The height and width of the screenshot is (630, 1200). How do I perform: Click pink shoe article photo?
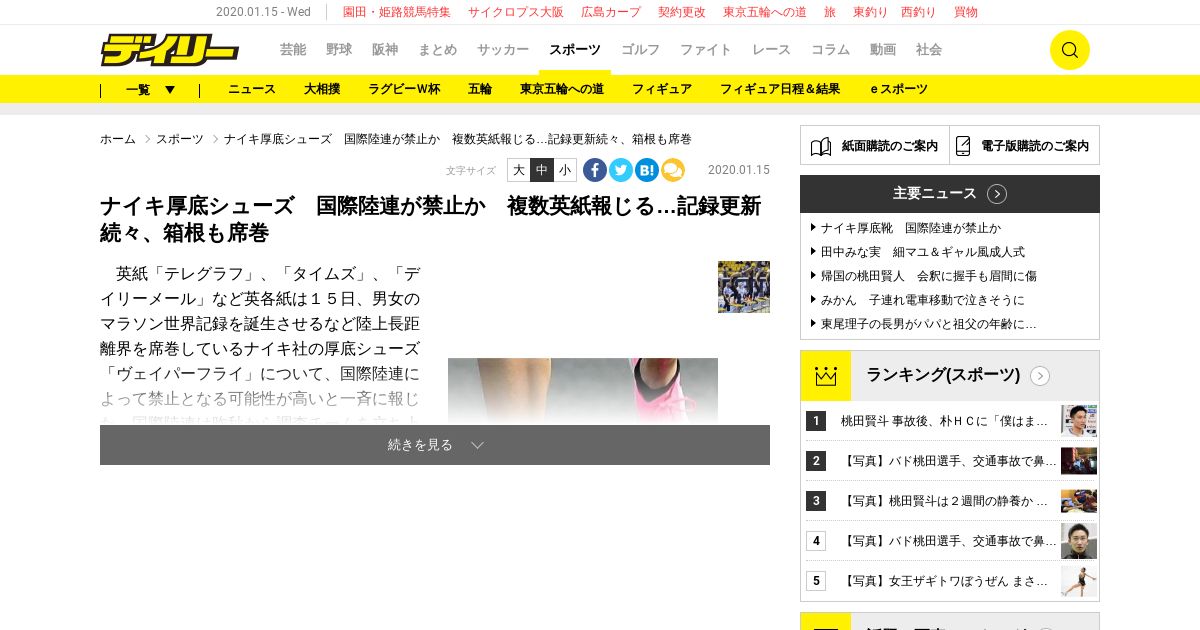point(583,392)
